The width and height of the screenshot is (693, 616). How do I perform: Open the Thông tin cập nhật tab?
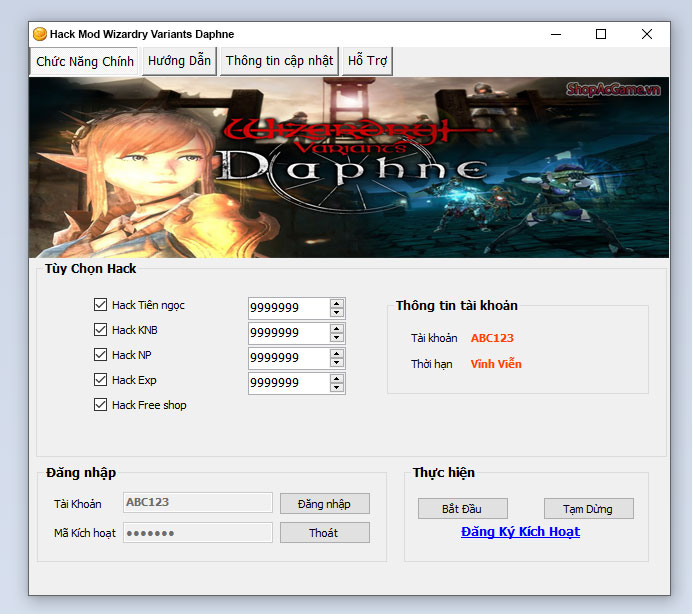[279, 61]
